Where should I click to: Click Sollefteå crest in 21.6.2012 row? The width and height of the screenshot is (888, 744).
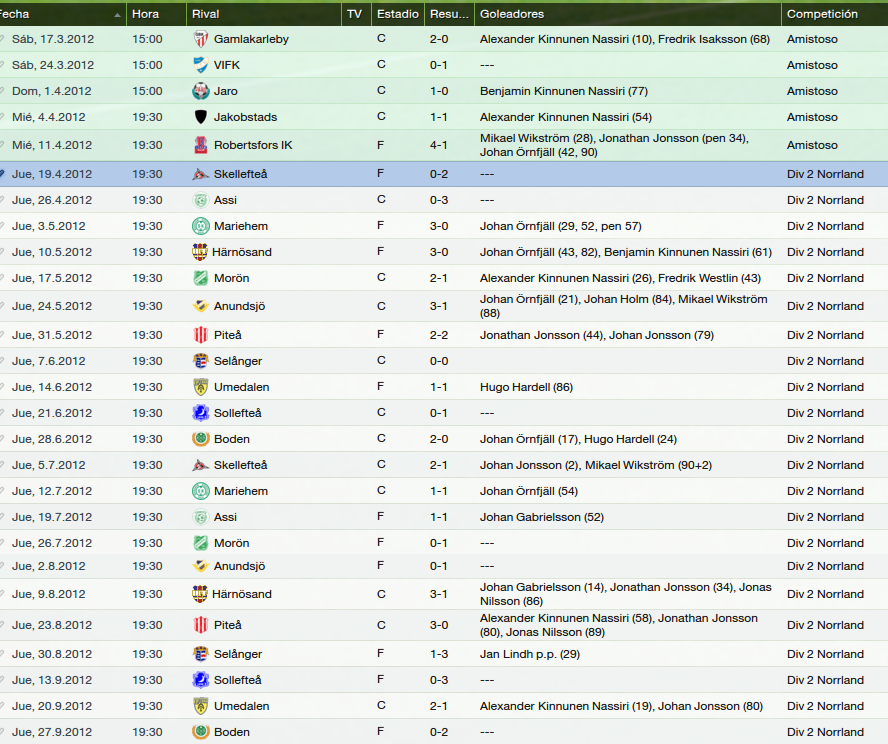[200, 413]
